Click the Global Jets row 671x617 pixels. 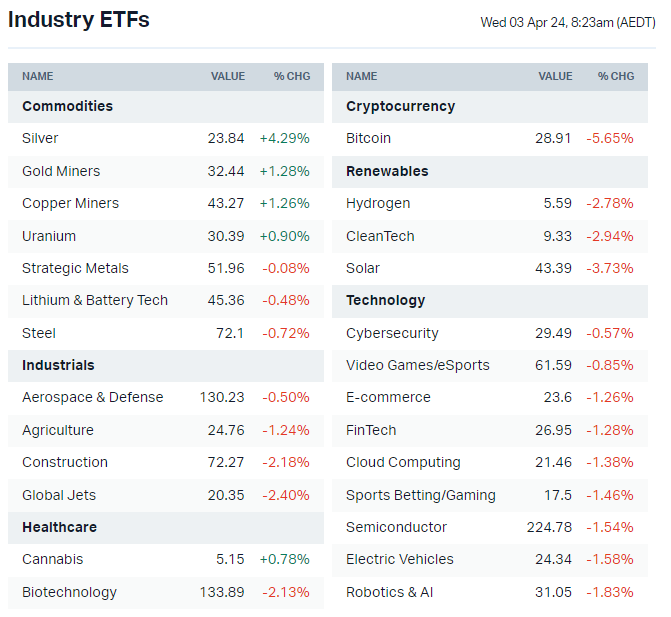coord(59,495)
